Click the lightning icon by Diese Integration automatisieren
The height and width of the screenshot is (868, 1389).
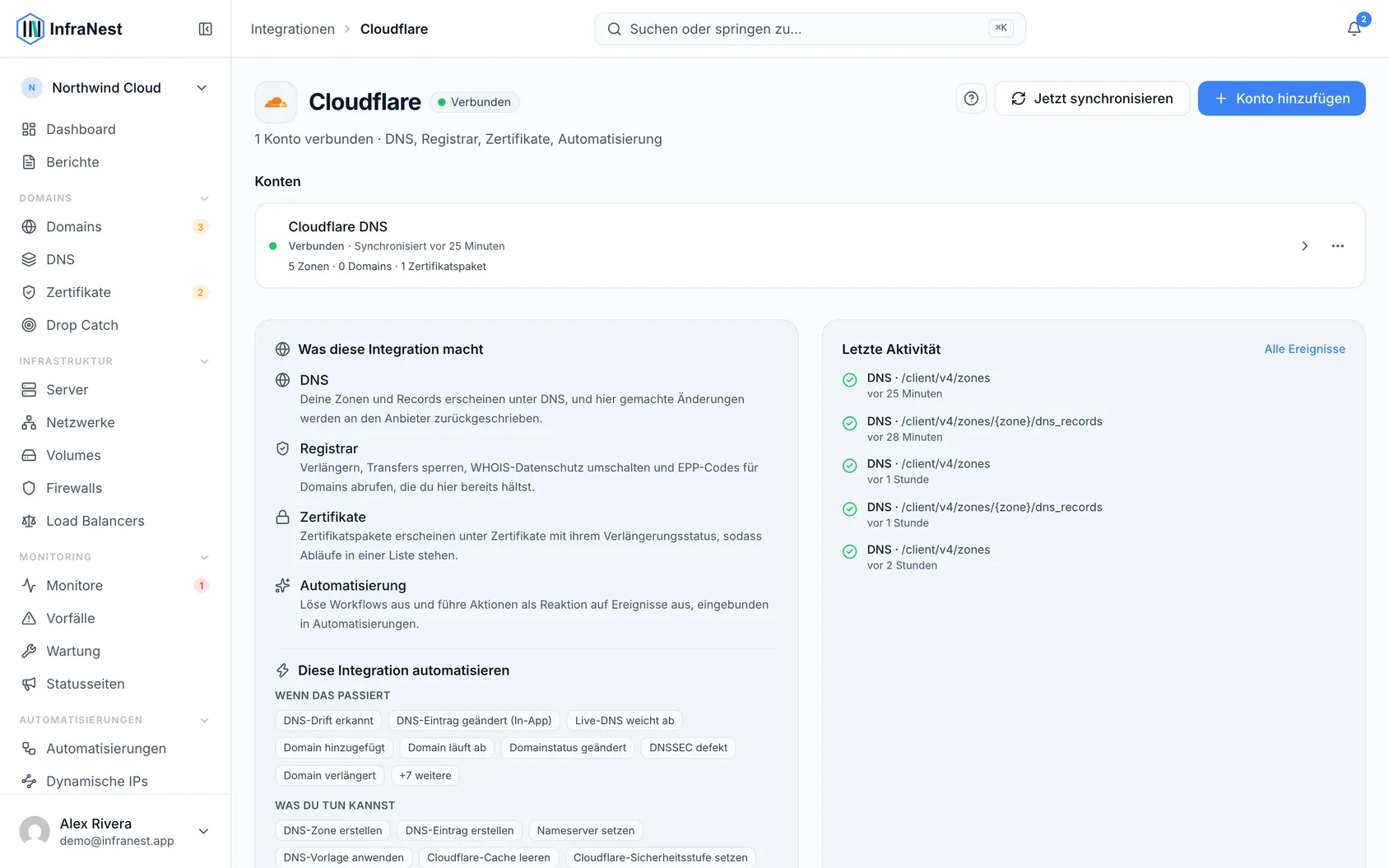(x=282, y=671)
